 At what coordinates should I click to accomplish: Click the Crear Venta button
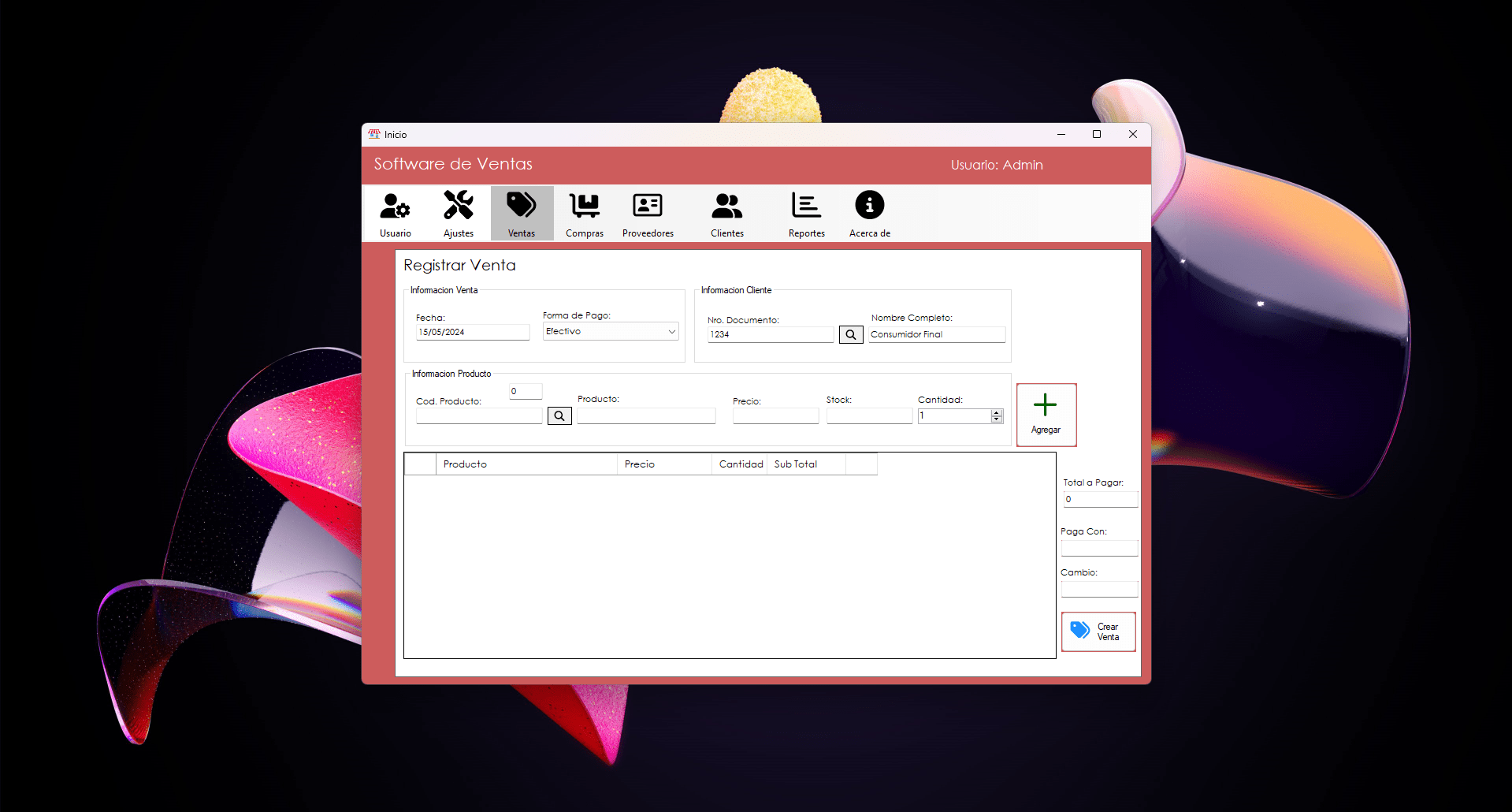point(1098,632)
